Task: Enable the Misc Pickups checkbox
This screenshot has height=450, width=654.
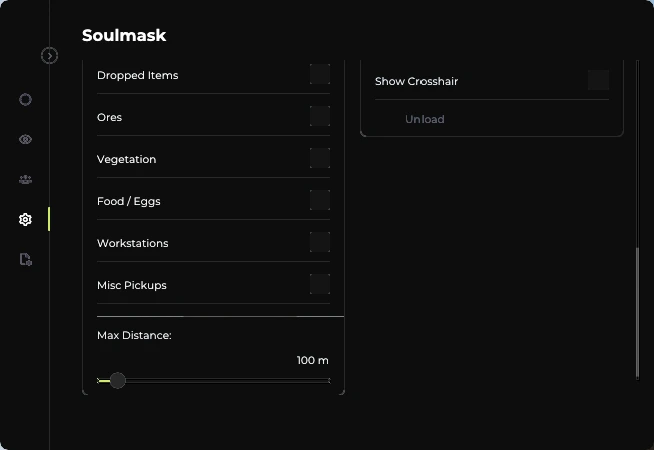Action: (x=320, y=284)
